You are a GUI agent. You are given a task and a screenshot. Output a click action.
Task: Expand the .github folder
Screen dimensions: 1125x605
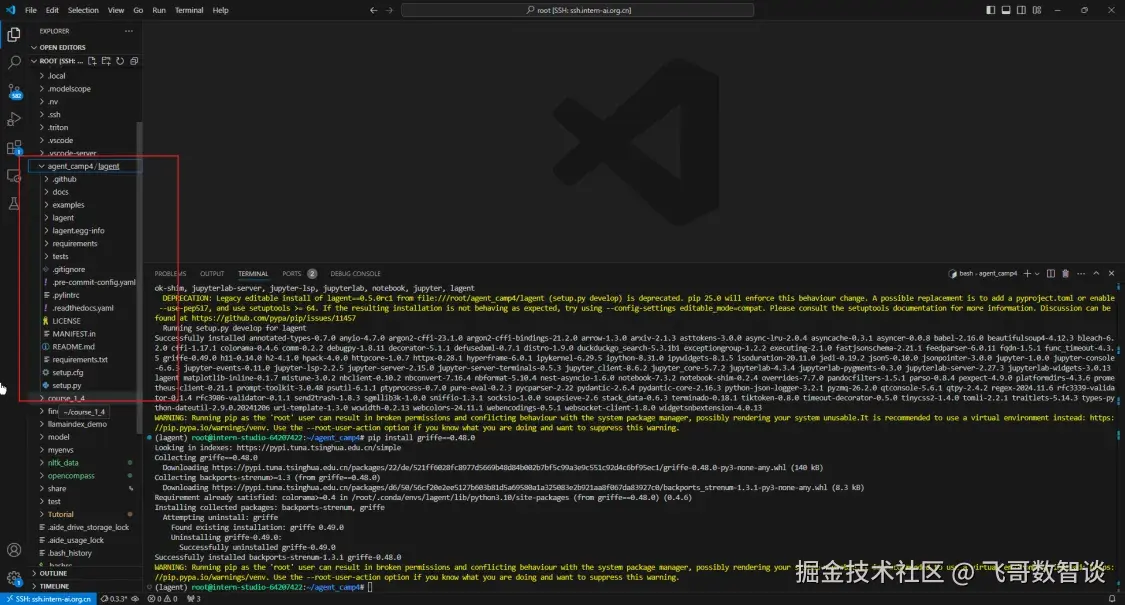click(x=85, y=179)
